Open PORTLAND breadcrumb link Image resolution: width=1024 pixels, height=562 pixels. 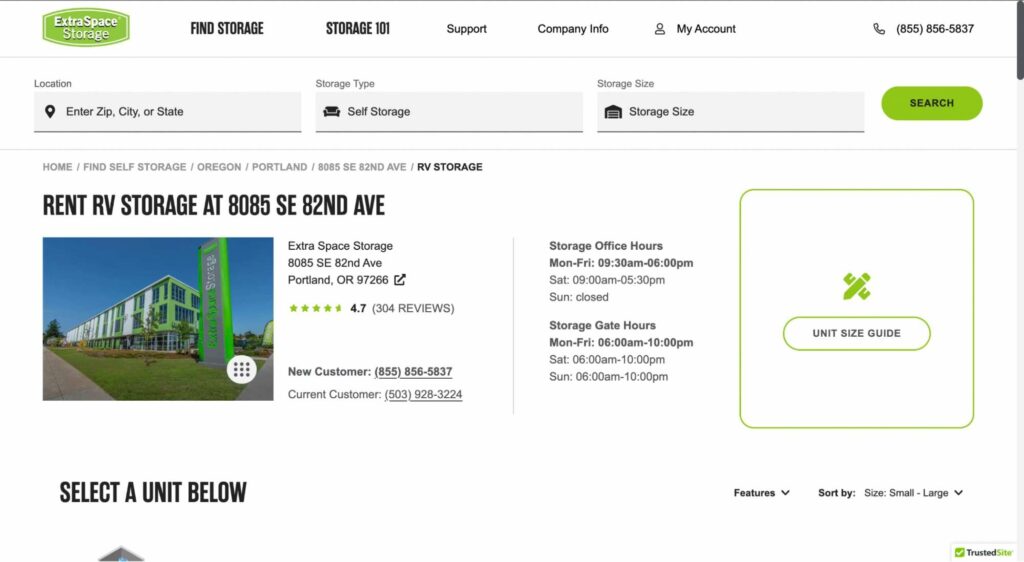(x=280, y=167)
